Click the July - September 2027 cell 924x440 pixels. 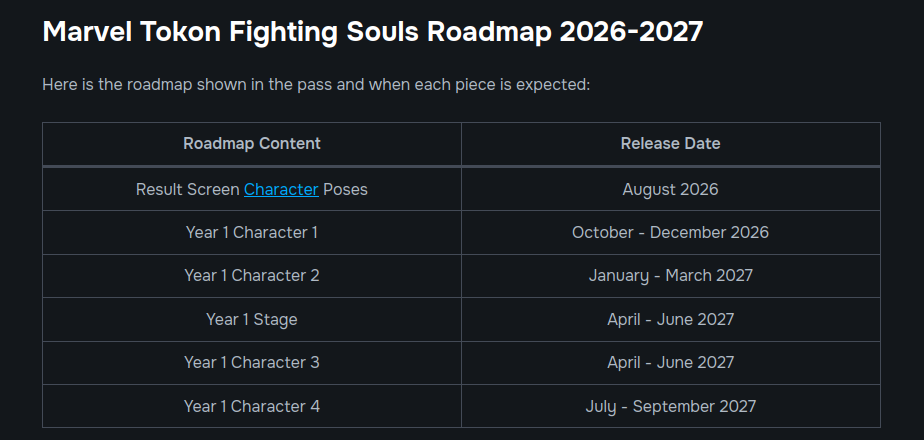[671, 406]
